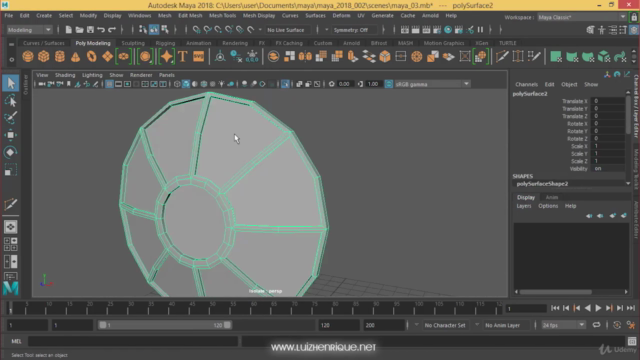Screen dimensions: 640x360
Task: Open the Workspace Maya Classic dropdown
Action: pos(582,17)
